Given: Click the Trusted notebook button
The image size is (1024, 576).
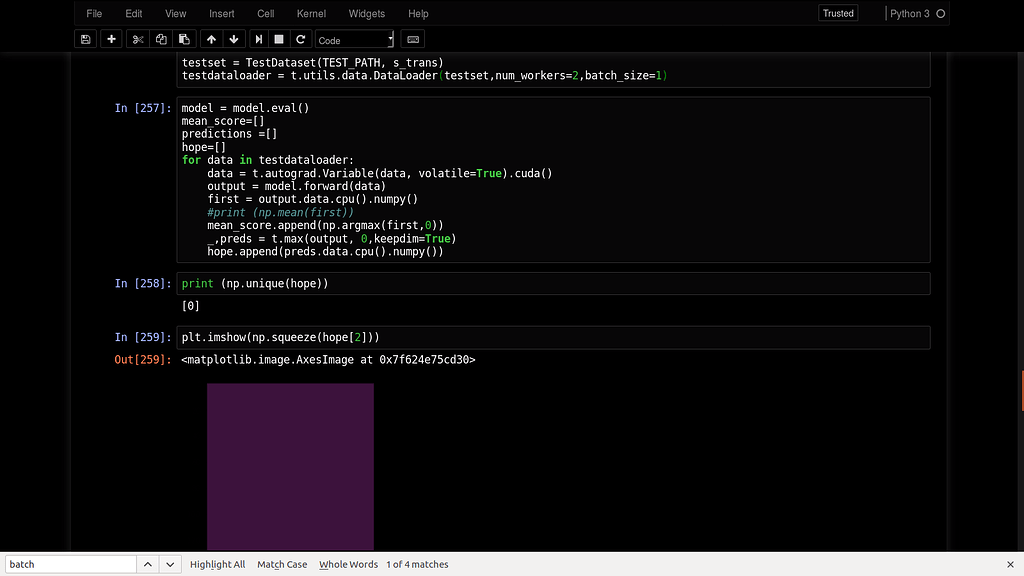Looking at the screenshot, I should pos(838,13).
